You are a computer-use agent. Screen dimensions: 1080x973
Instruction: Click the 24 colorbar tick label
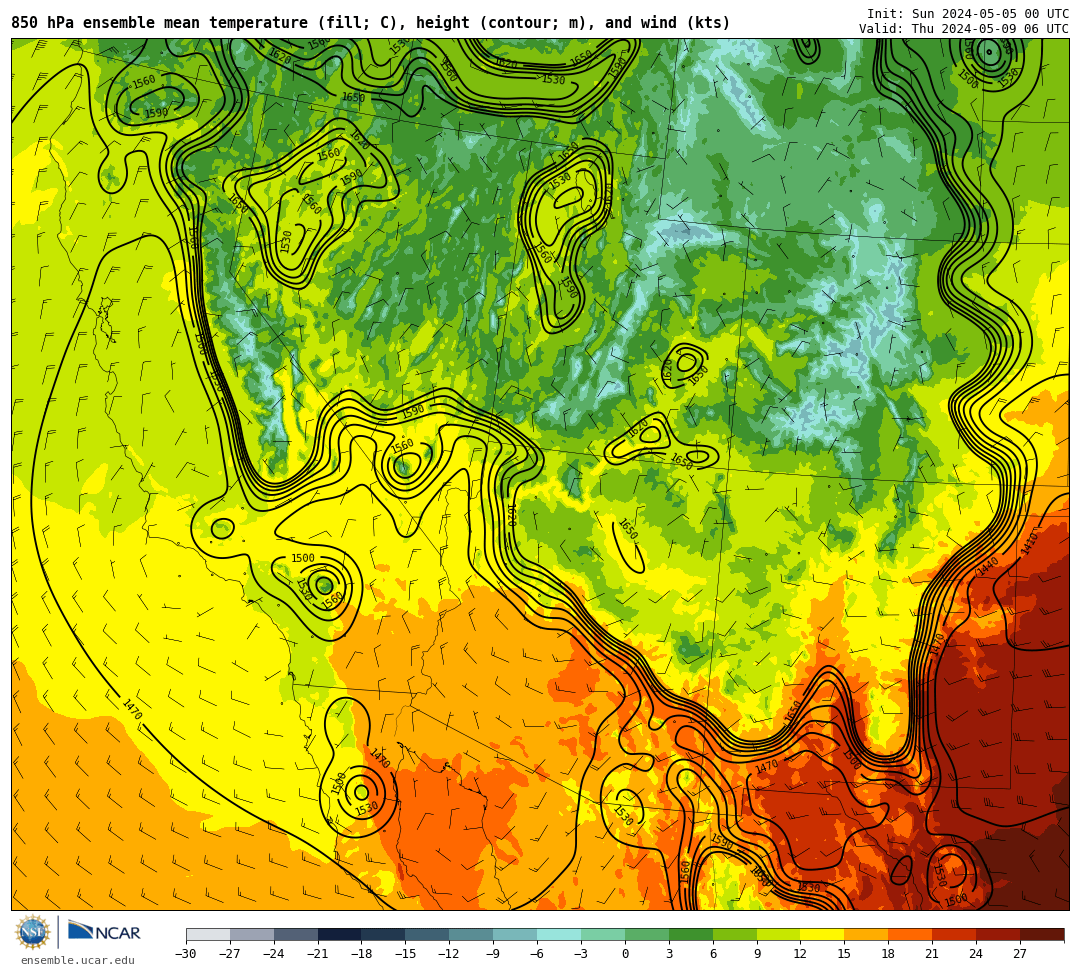977,954
